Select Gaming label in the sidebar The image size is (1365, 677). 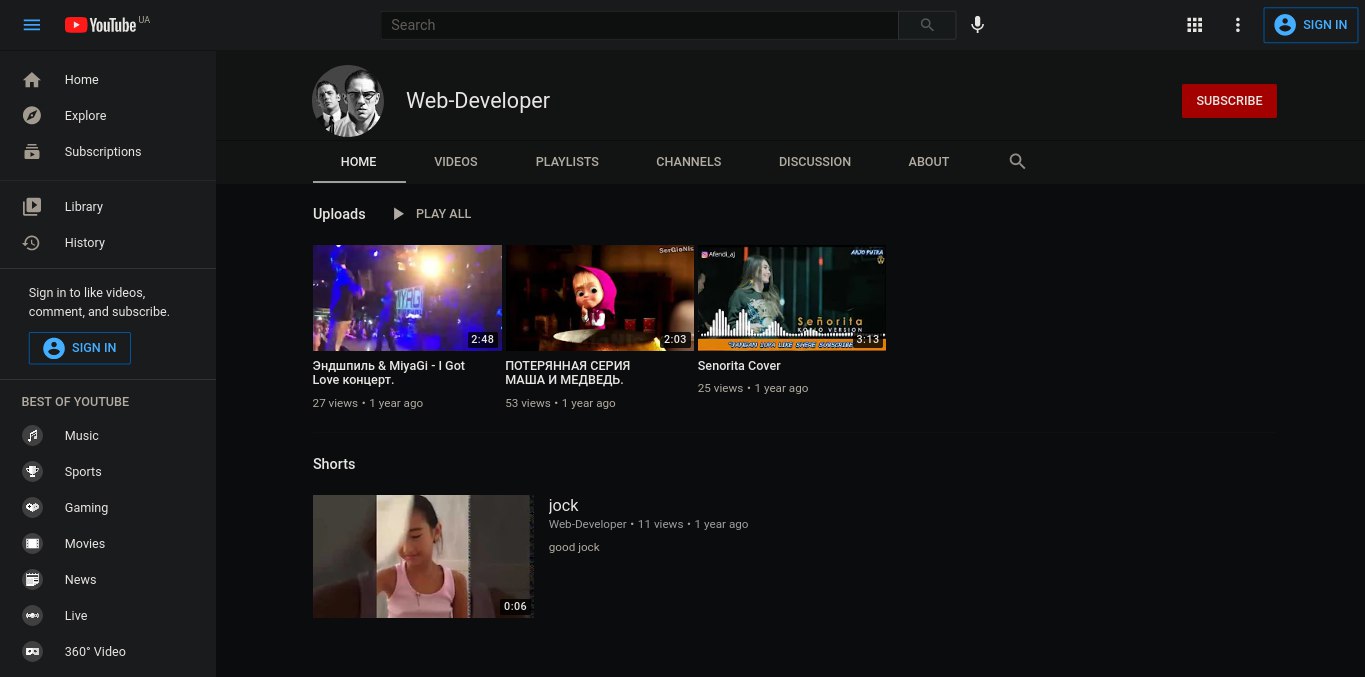(86, 508)
